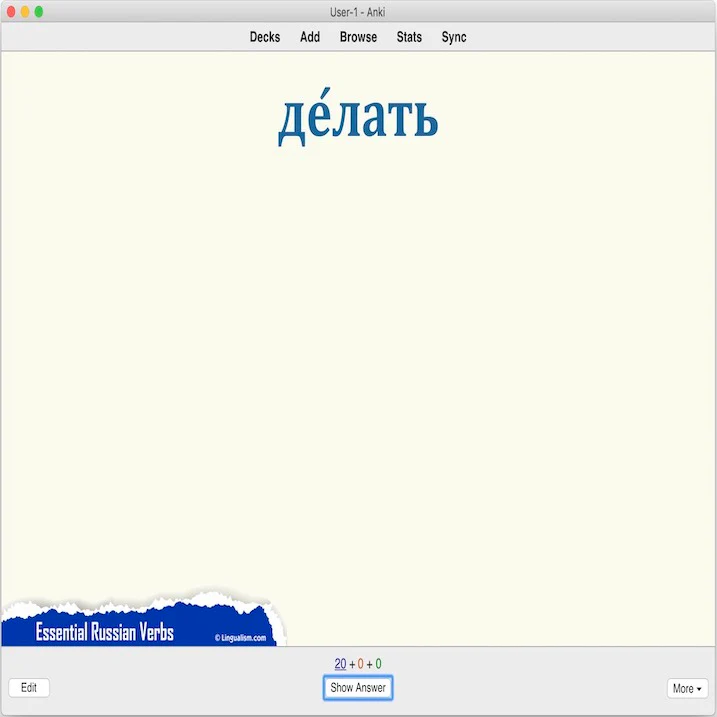Open the Decks list
Viewport: 717px width, 717px height.
(x=265, y=37)
